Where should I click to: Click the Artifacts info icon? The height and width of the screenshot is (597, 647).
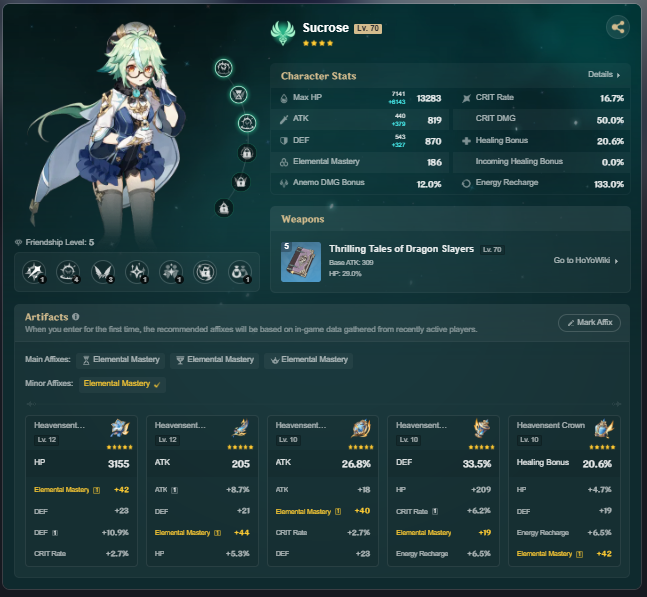pyautogui.click(x=76, y=316)
